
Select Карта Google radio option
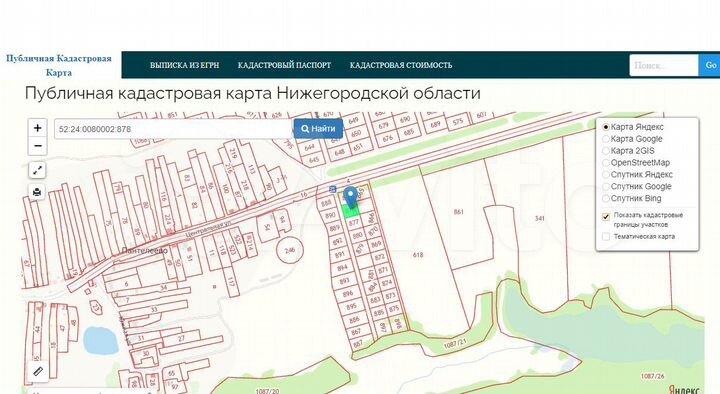click(606, 139)
